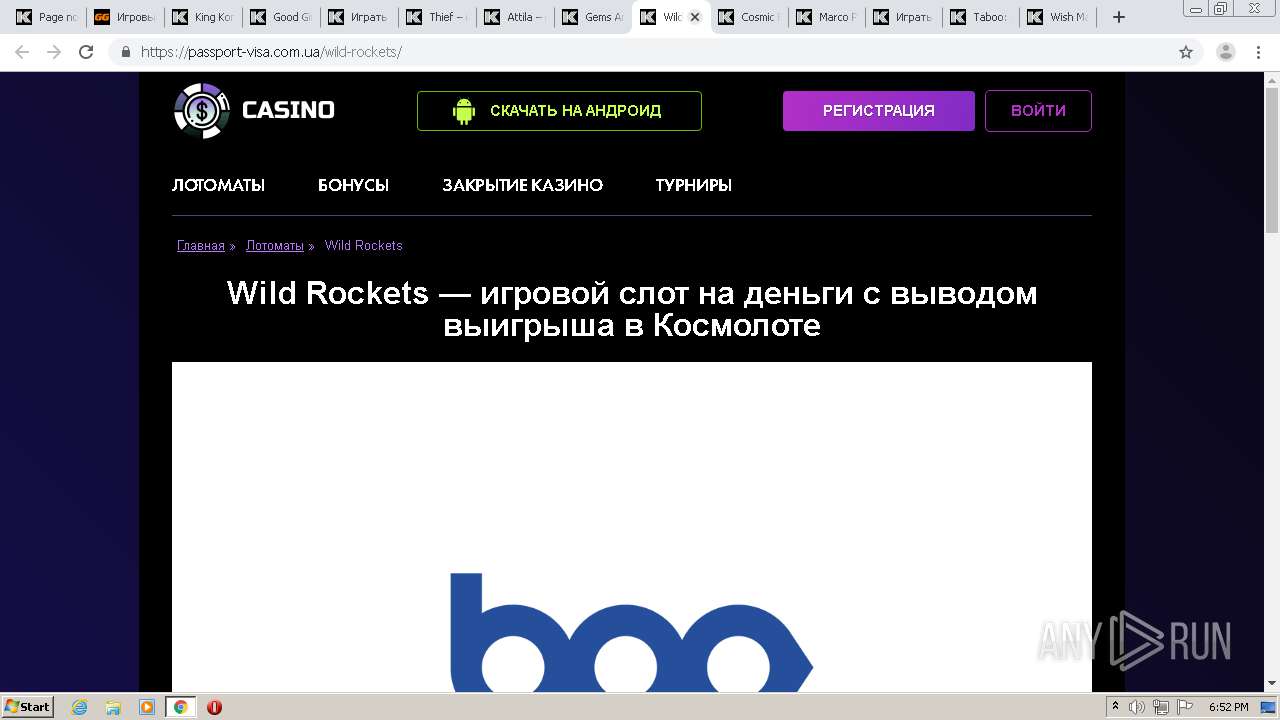Open the media player taskbar icon
Image resolution: width=1280 pixels, height=720 pixels.
146,707
